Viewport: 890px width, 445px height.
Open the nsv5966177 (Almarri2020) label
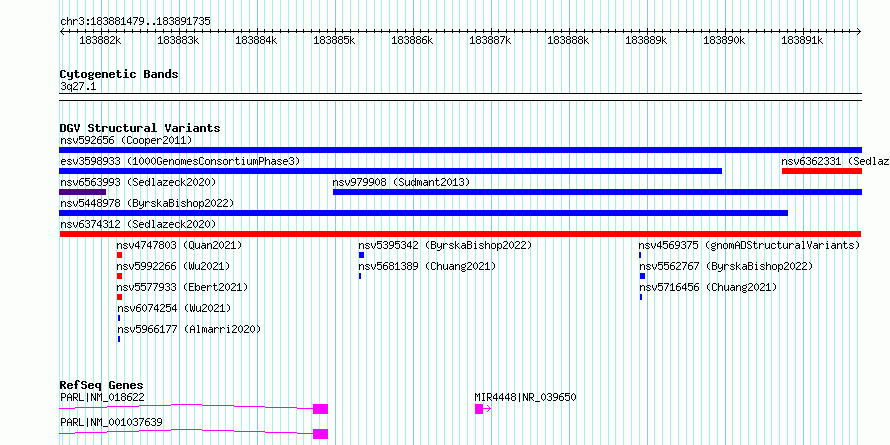coord(188,329)
